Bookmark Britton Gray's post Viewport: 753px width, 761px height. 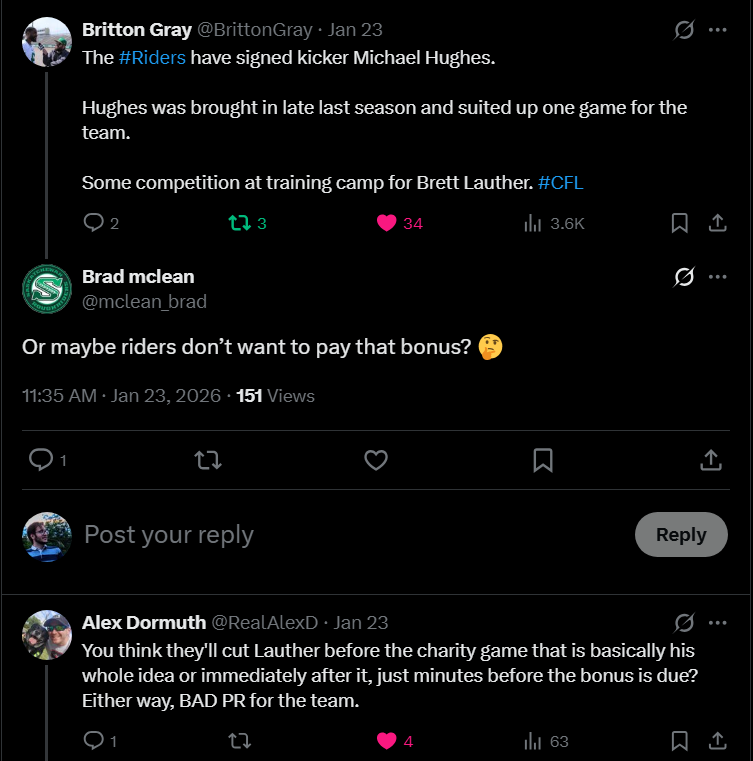point(679,223)
